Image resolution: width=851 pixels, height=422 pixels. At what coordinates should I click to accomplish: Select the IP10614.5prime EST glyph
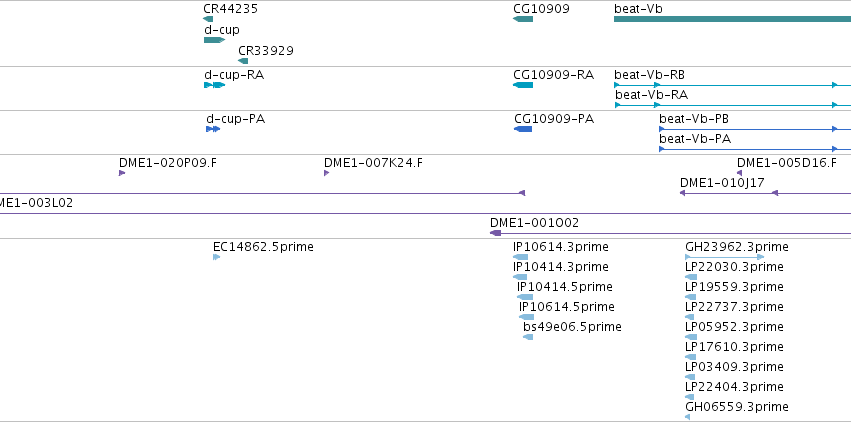526,317
